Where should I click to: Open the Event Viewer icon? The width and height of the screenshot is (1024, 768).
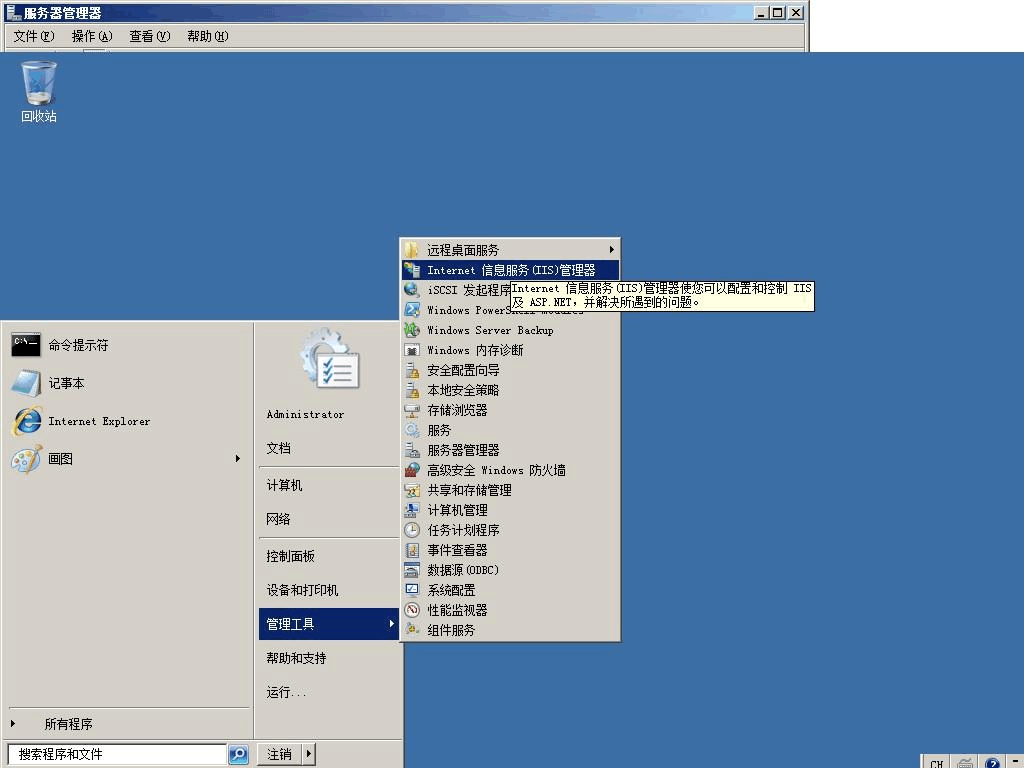(411, 550)
